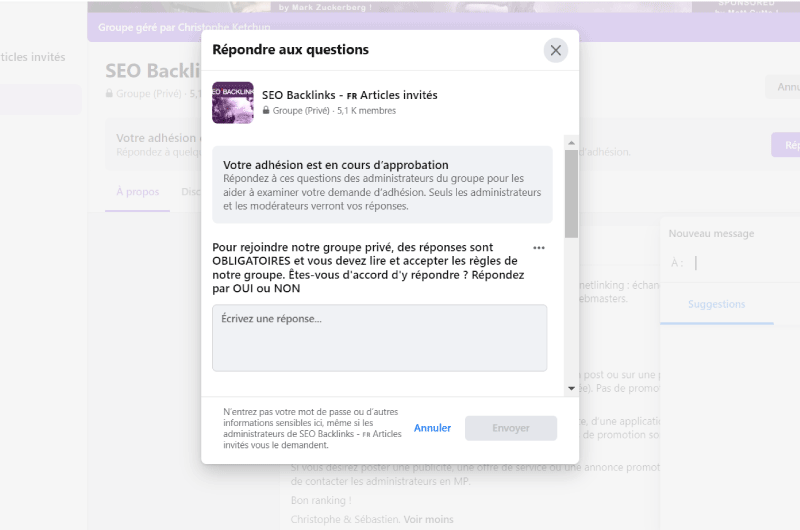Click the Répondre aux questions dialog title

[290, 49]
